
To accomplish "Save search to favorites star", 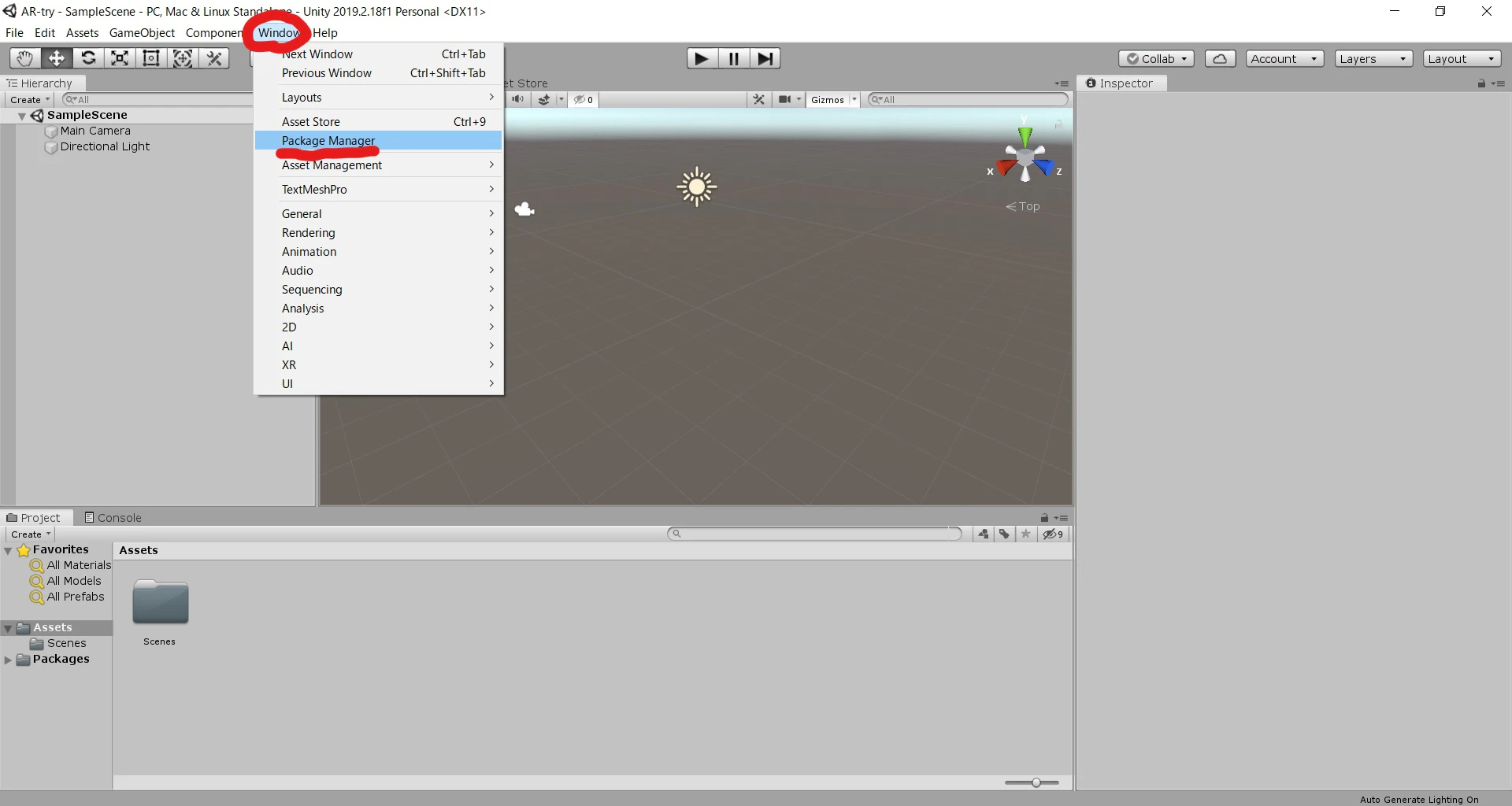I will tap(1025, 534).
